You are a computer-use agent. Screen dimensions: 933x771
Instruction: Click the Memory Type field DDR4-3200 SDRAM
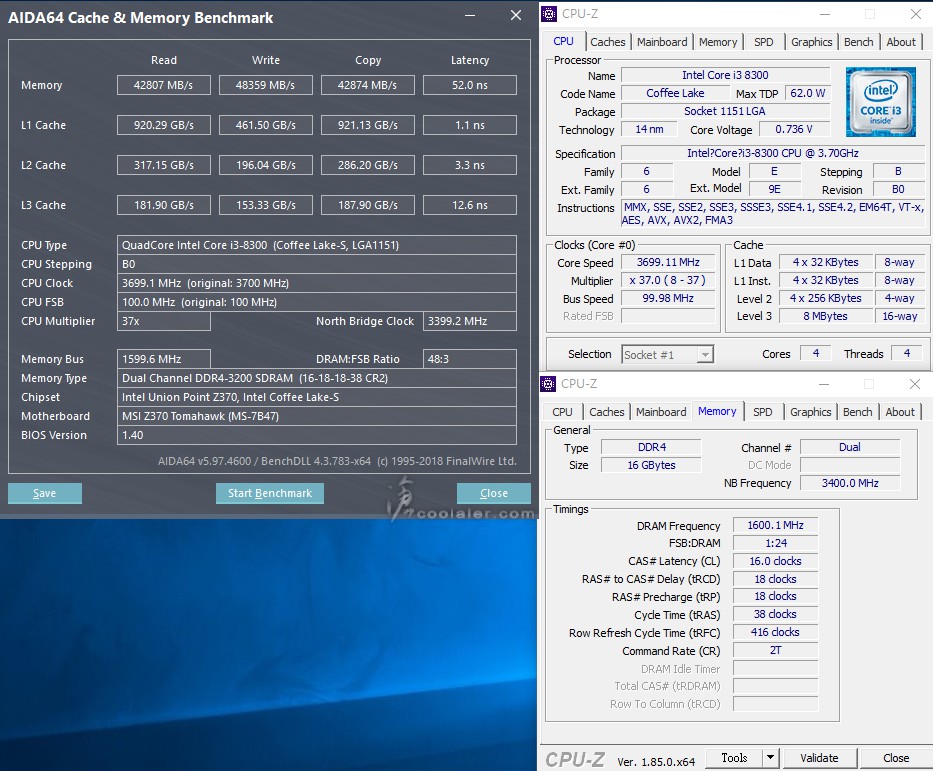tap(317, 378)
